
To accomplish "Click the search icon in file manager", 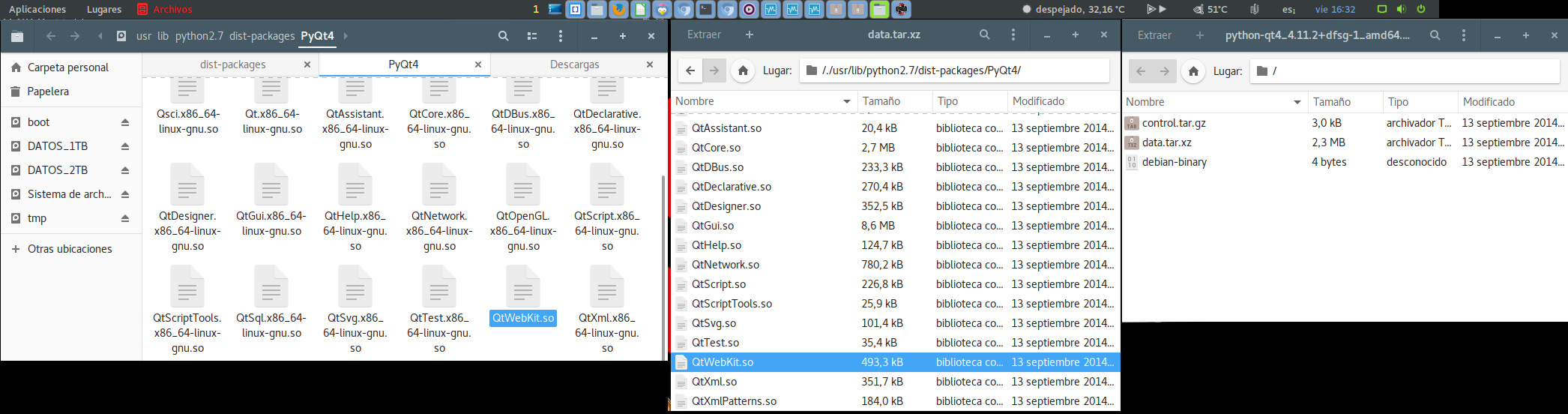I will (x=504, y=36).
